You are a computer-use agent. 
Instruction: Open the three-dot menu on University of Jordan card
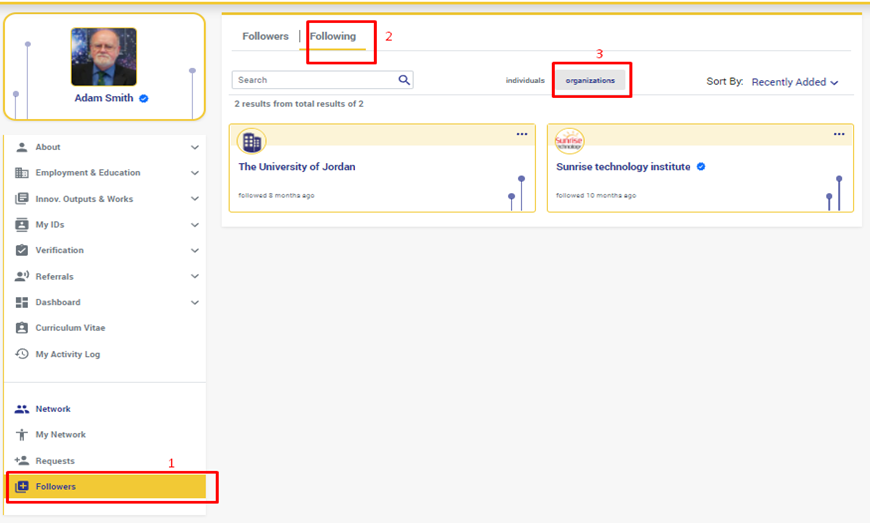coord(521,135)
